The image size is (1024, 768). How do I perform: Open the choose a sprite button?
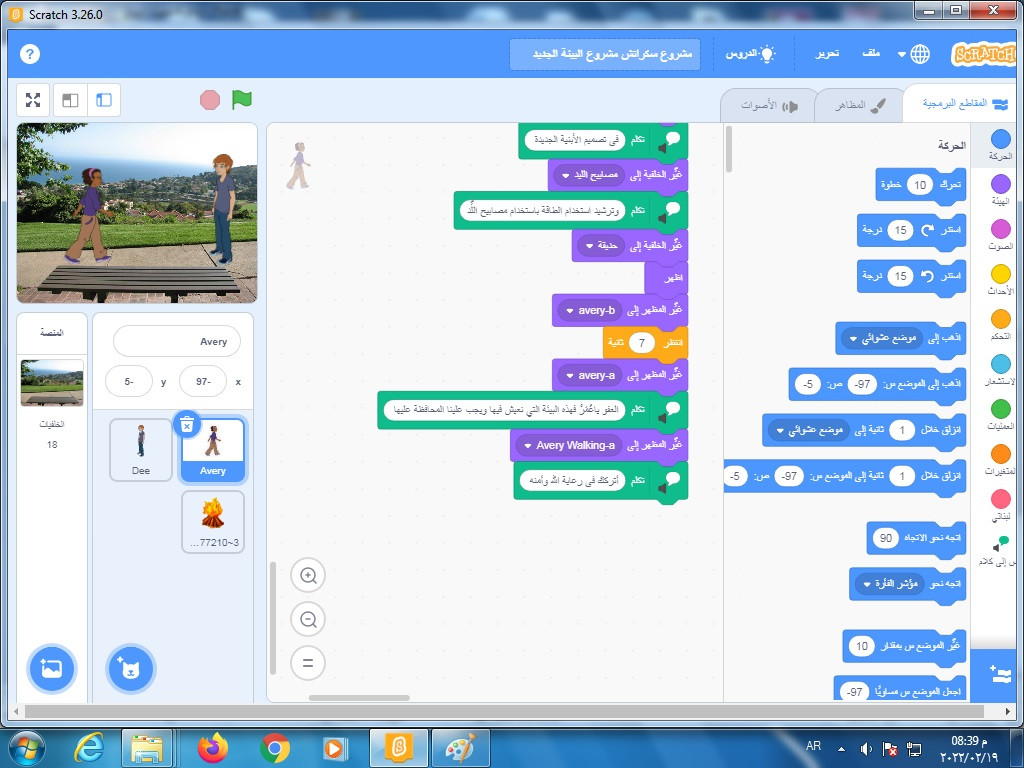[131, 668]
